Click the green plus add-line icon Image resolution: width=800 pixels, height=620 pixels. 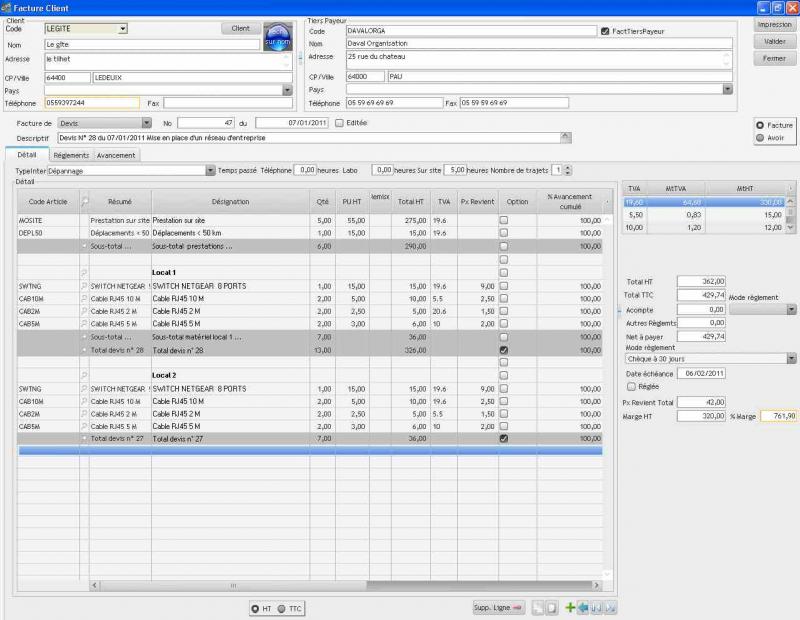coord(570,607)
